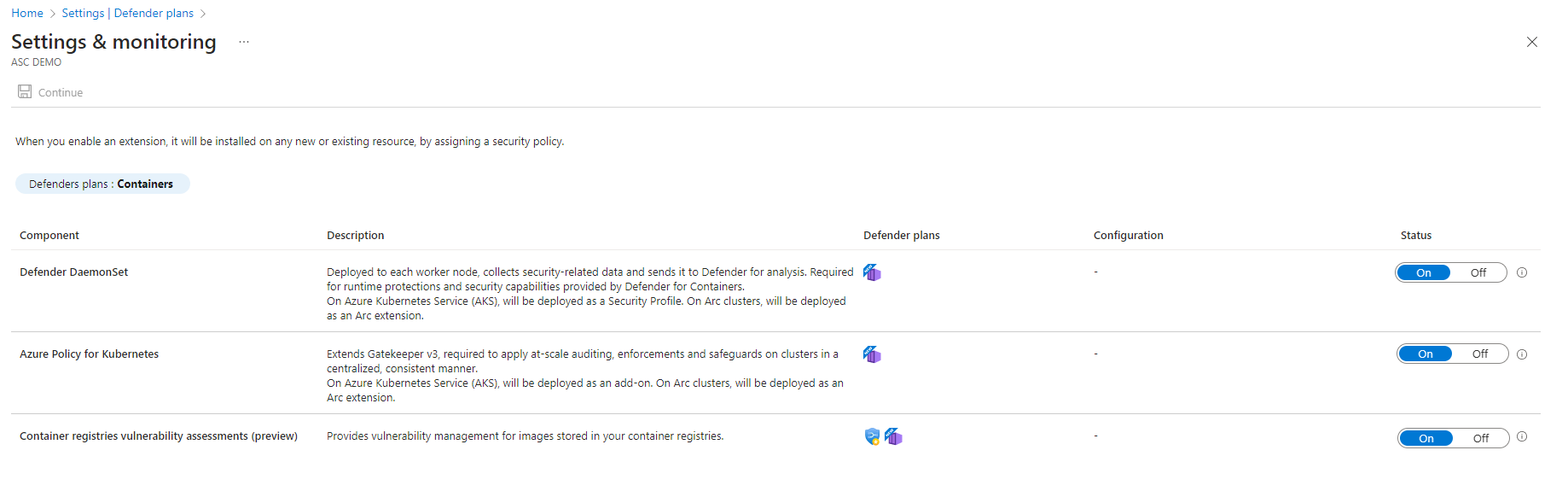Close the Settings & monitoring pane
The width and height of the screenshot is (1568, 497).
[1532, 42]
